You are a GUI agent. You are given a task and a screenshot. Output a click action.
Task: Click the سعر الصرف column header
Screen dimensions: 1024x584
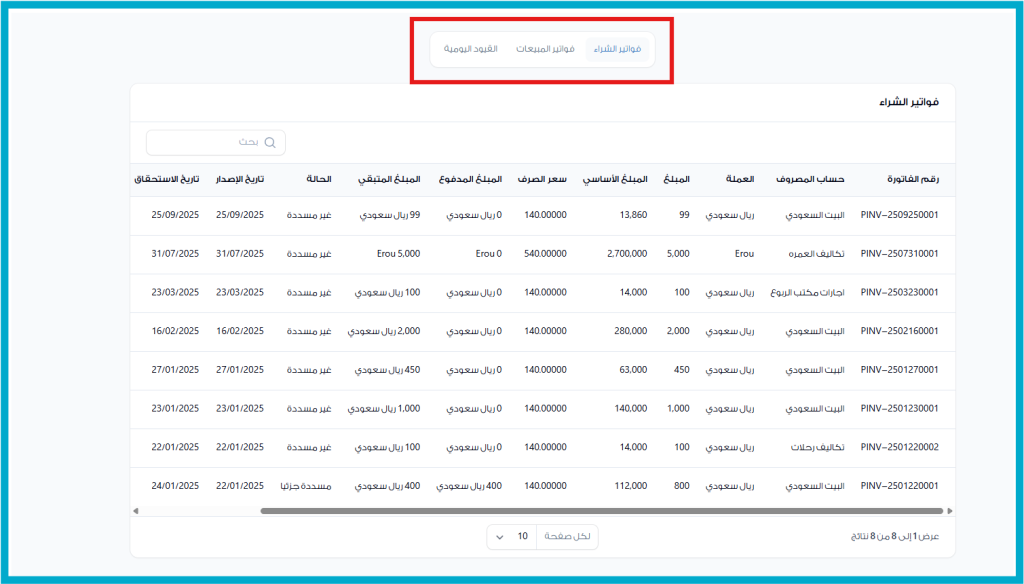[x=542, y=180]
